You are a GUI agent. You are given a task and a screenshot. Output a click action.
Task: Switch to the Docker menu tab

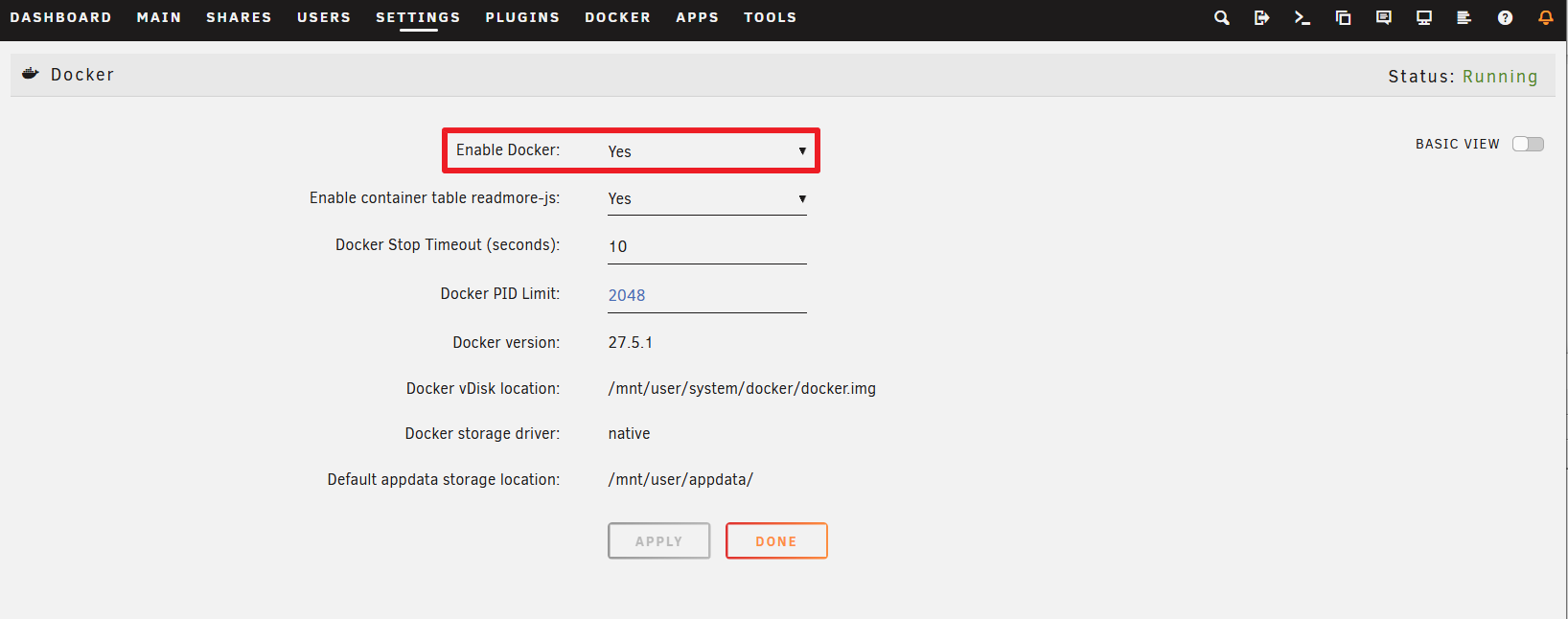coord(617,17)
